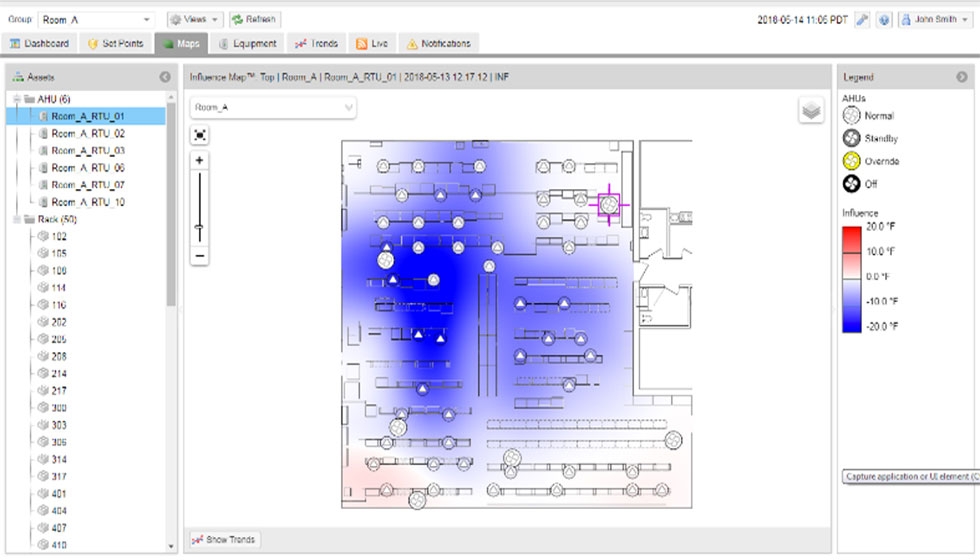Zoom out with the minus button

click(x=200, y=257)
